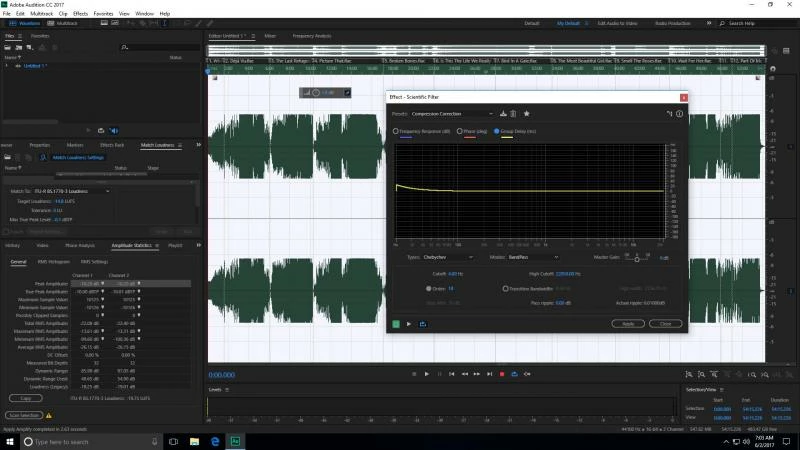This screenshot has width=800, height=450.
Task: Switch to the Effects Rack tab
Action: point(112,145)
